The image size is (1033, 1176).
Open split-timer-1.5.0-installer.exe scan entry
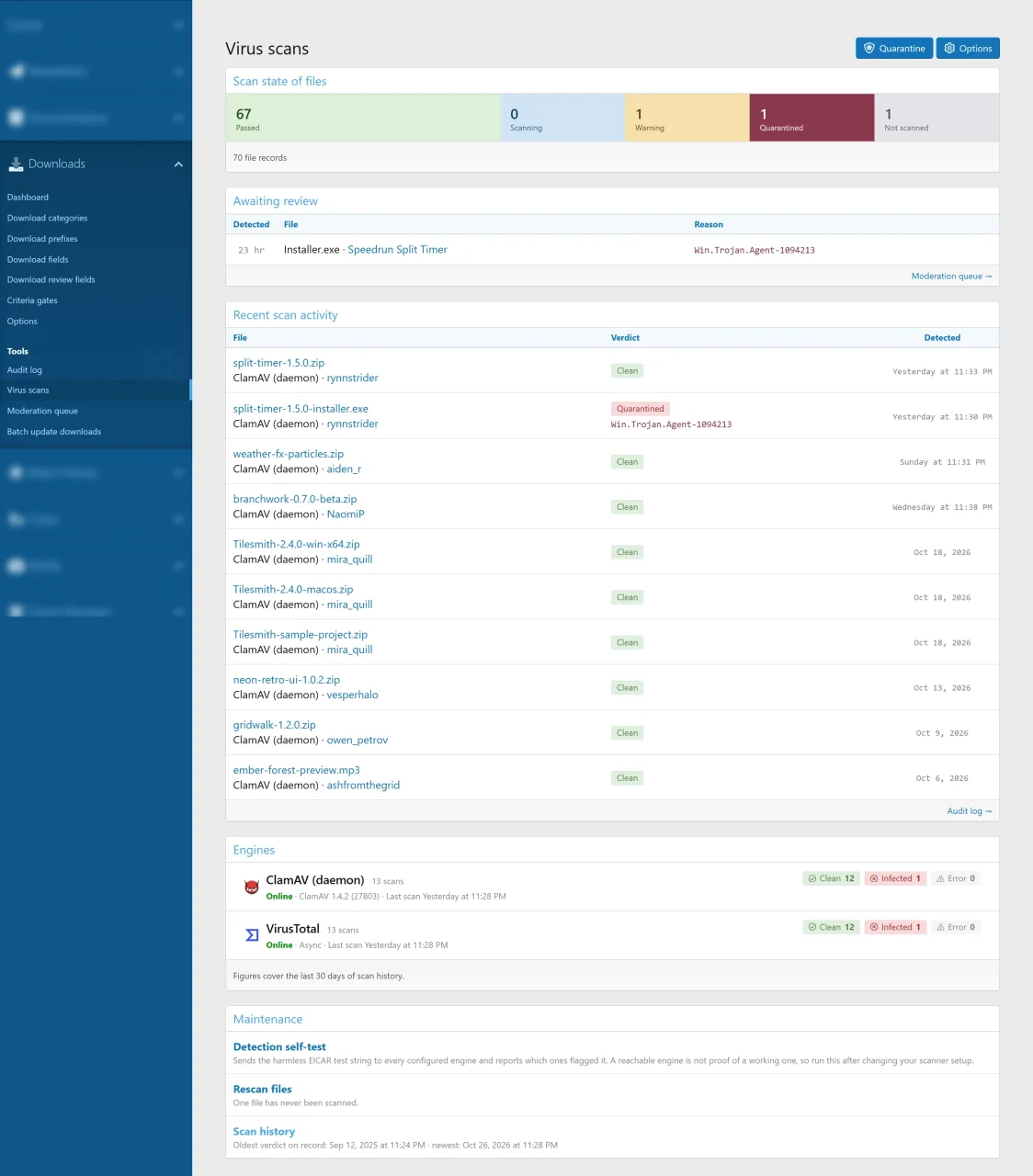coord(301,409)
